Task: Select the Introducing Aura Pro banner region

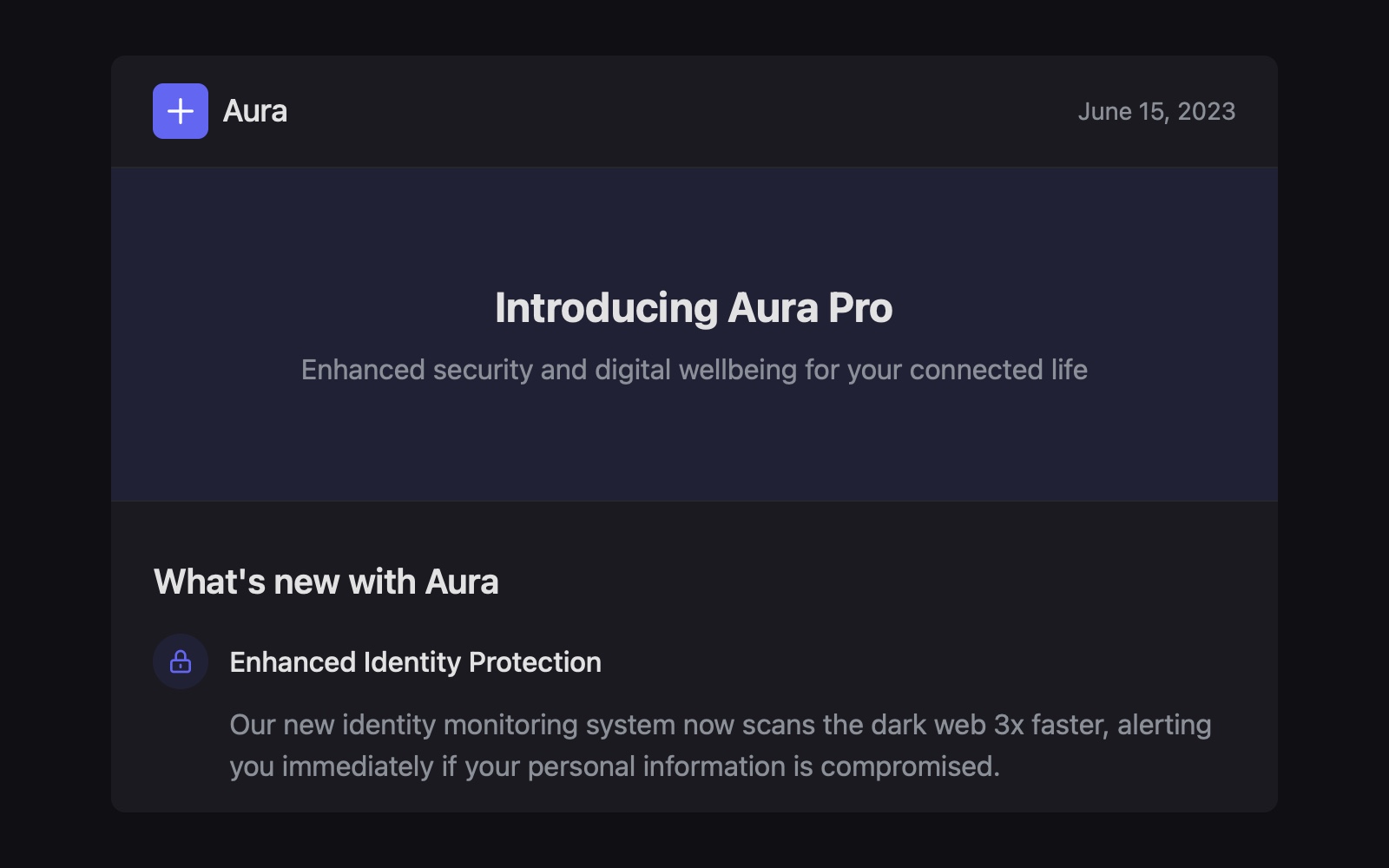Action: click(694, 334)
